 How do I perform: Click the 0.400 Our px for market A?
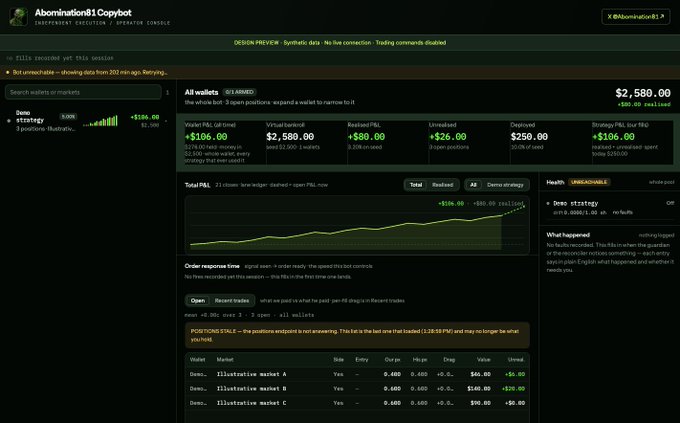tap(392, 374)
